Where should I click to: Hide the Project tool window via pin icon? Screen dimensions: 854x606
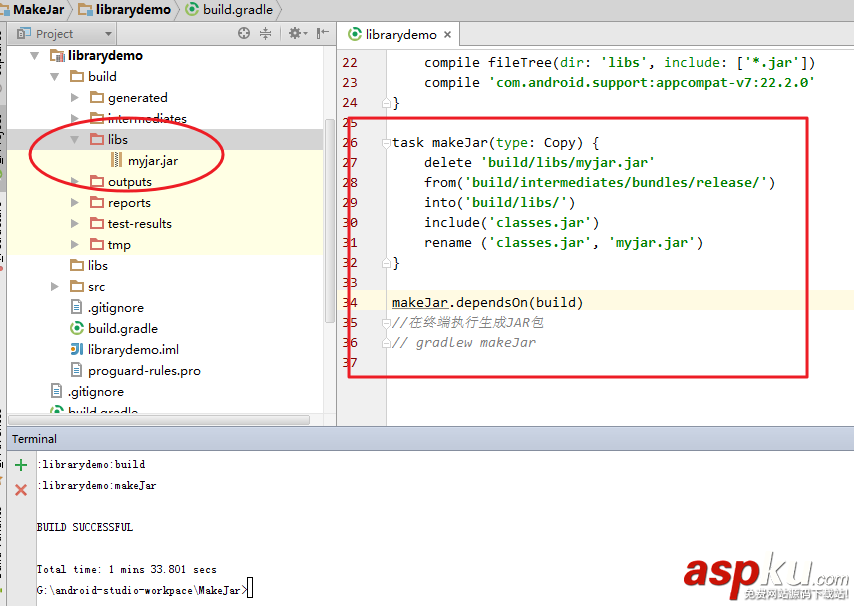tap(320, 33)
